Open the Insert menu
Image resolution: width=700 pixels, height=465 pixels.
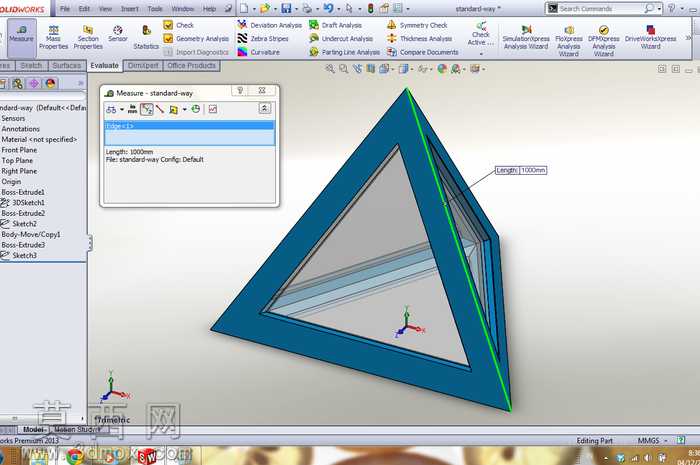pos(129,8)
